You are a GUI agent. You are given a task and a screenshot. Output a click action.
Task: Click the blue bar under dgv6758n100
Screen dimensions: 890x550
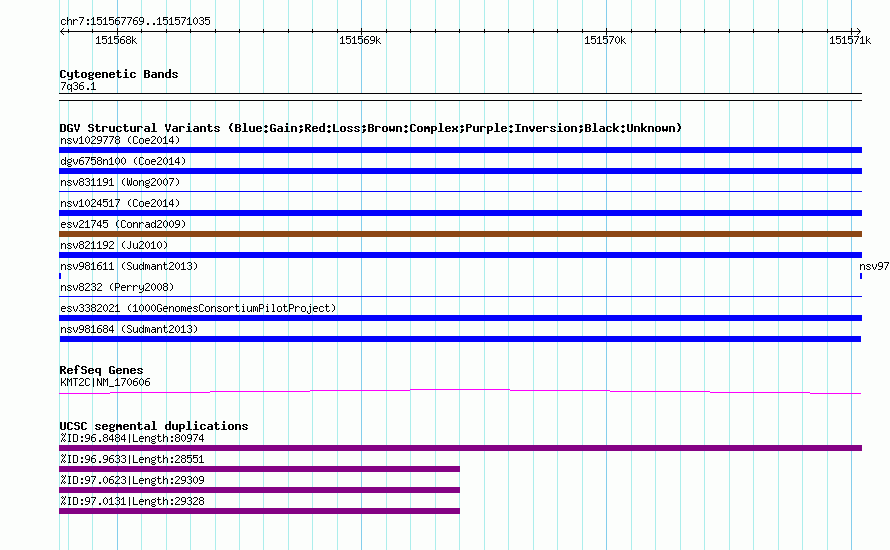tap(460, 171)
